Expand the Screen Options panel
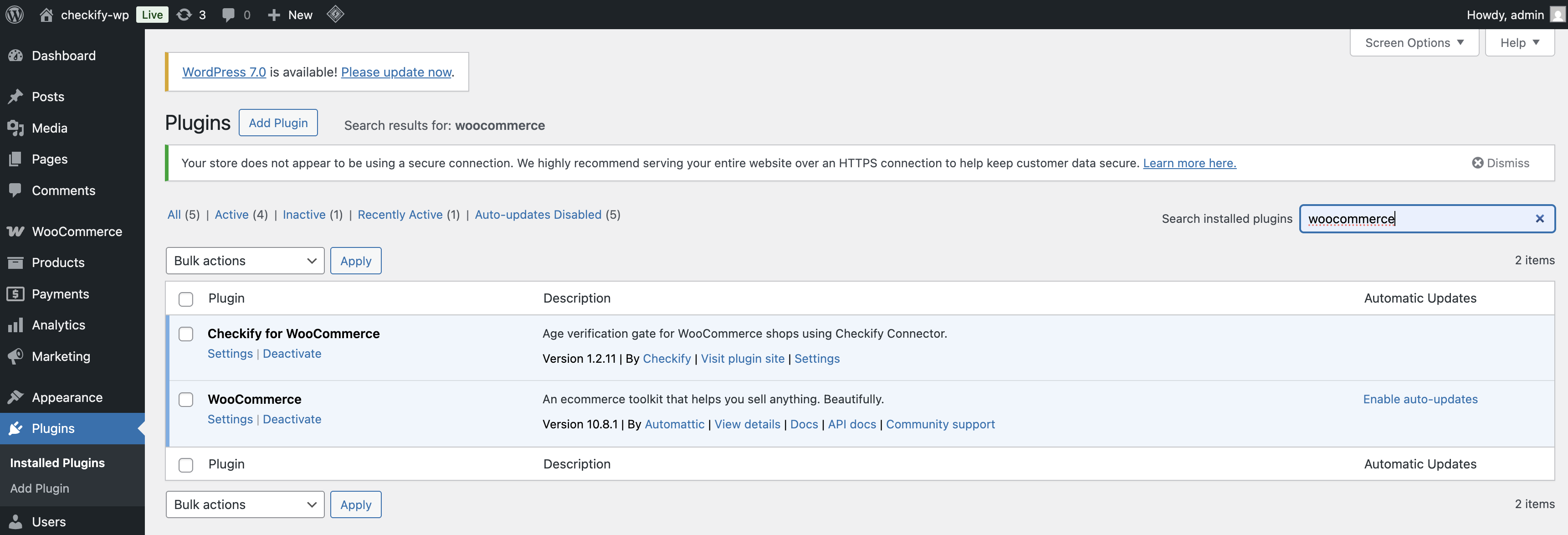The width and height of the screenshot is (1568, 535). pyautogui.click(x=1414, y=42)
